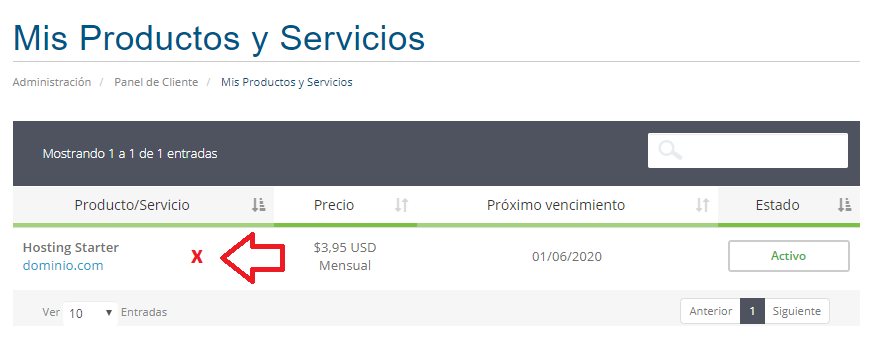Click the sort icon beside Estado
This screenshot has width=876, height=360.
tap(844, 205)
